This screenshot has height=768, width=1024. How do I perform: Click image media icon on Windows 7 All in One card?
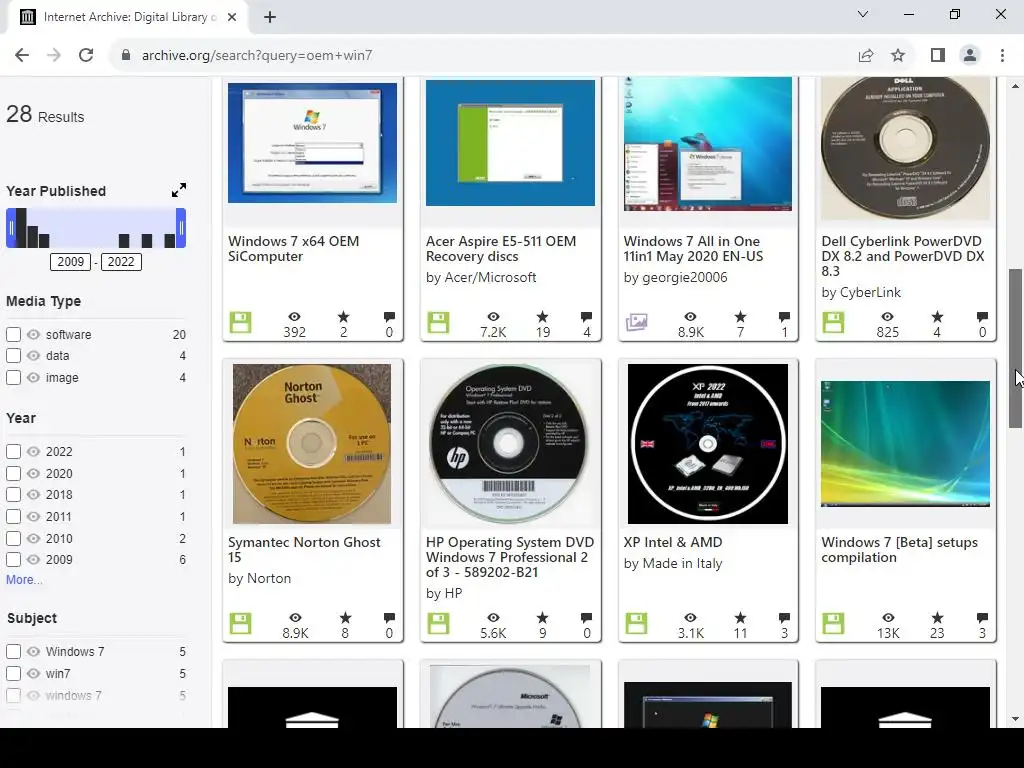pos(636,322)
